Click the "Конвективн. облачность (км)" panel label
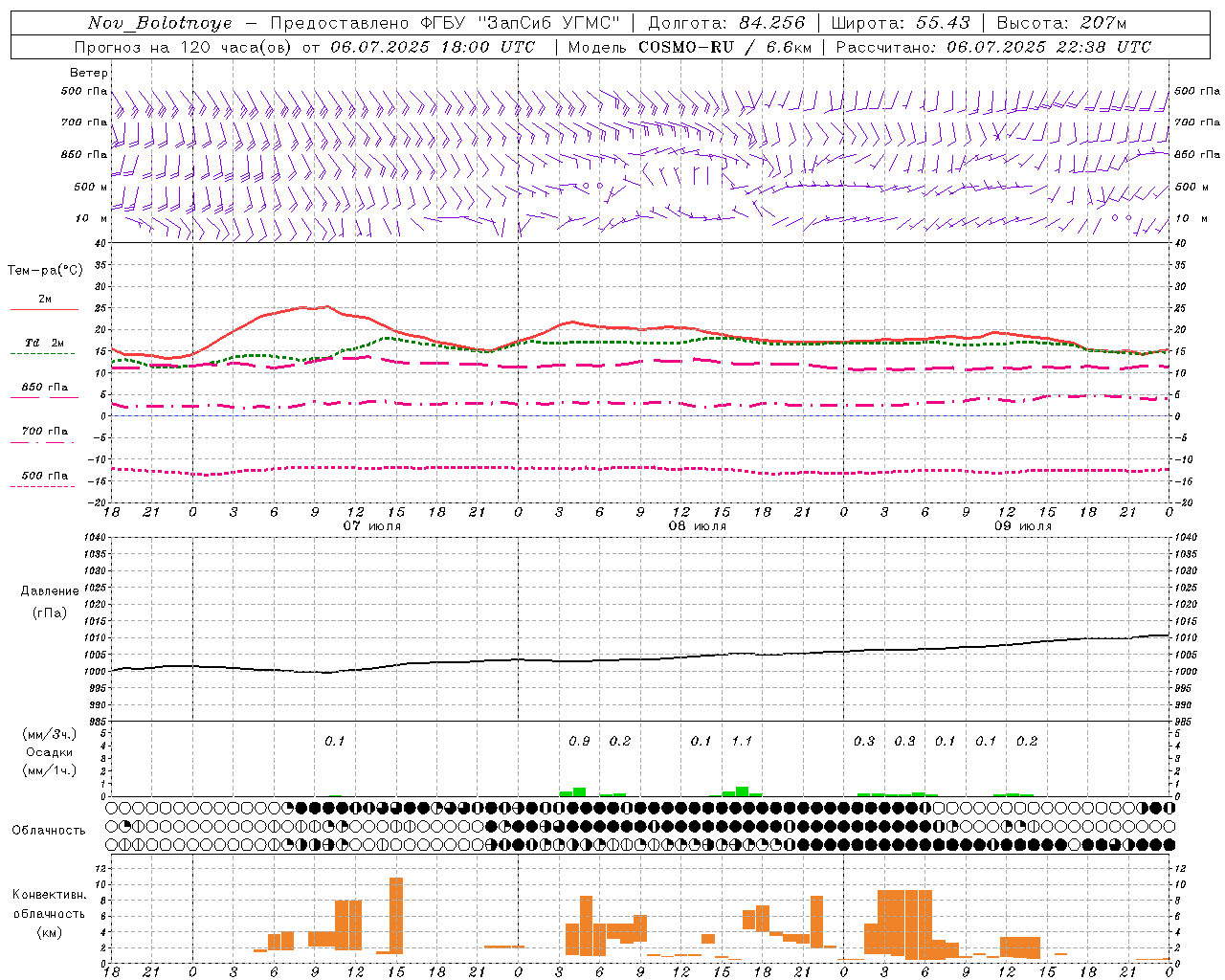Viewport: 1225px width, 980px height. [x=49, y=913]
